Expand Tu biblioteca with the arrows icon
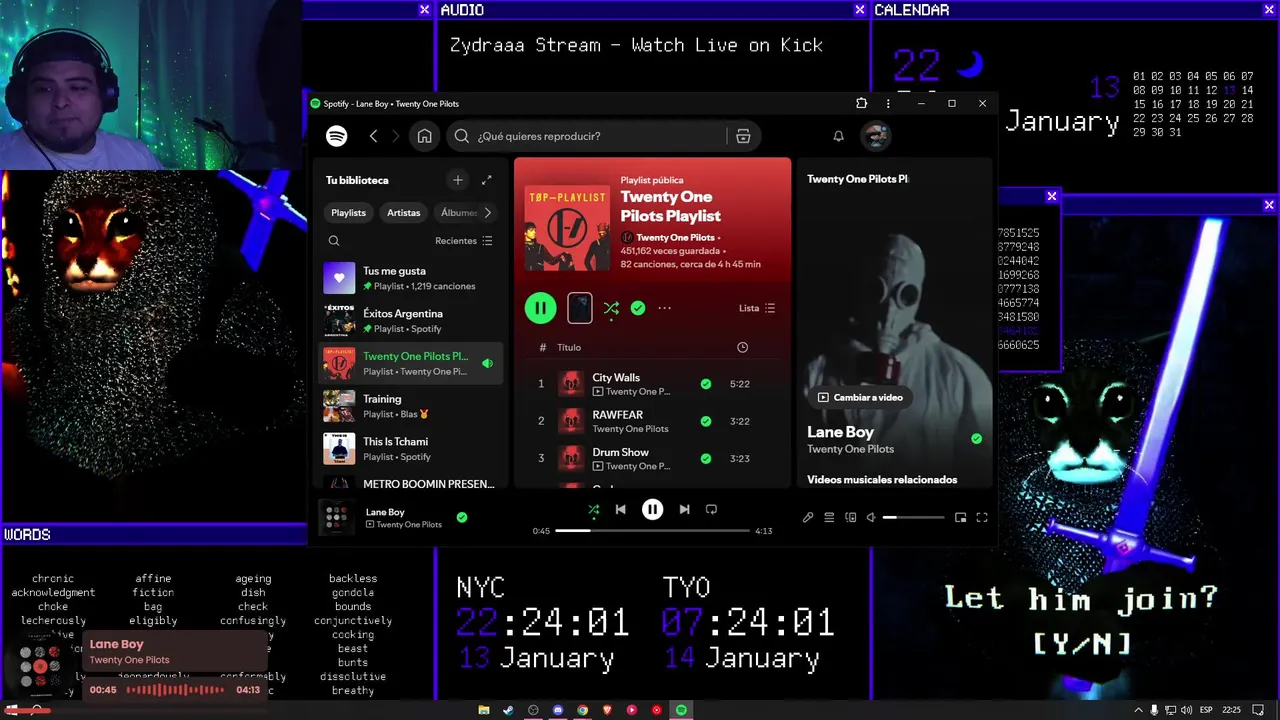 click(487, 180)
